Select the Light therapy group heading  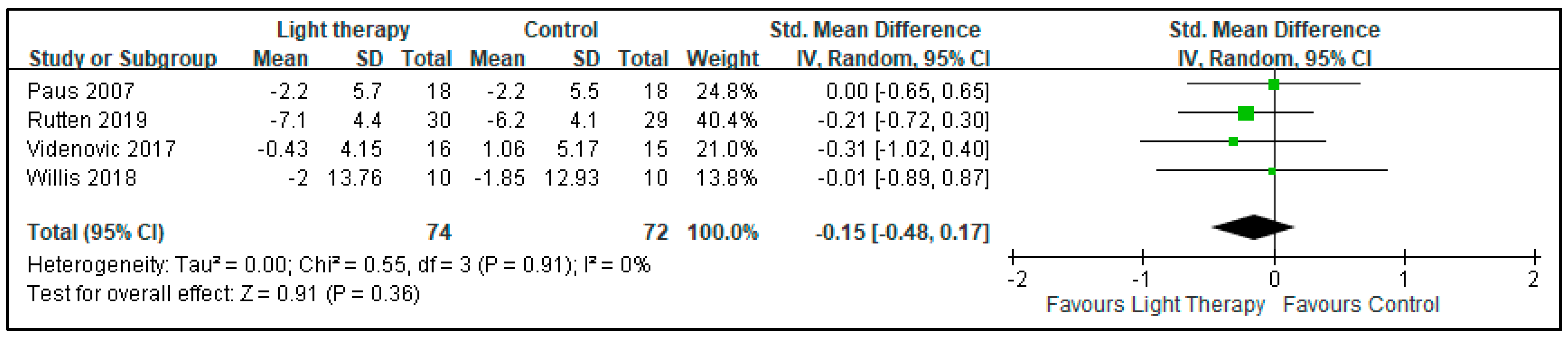coord(343,30)
